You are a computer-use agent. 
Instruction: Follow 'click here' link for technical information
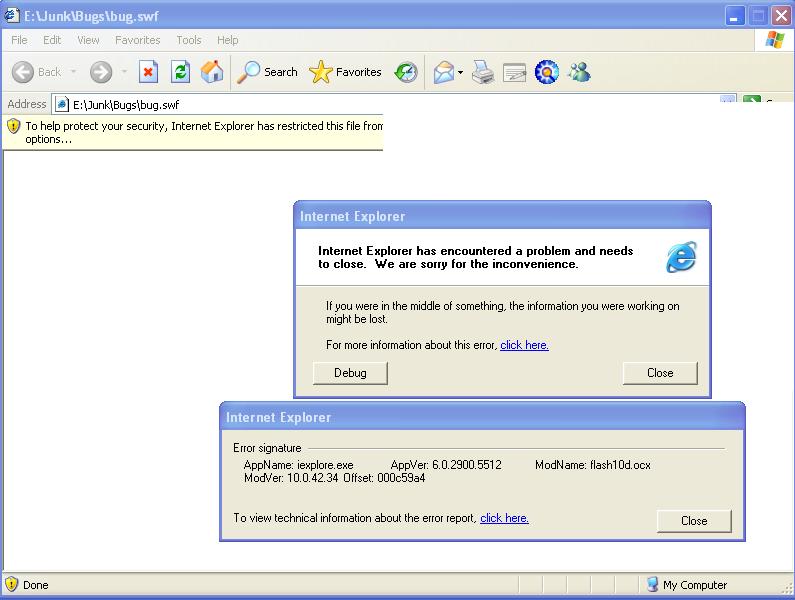[x=504, y=518]
